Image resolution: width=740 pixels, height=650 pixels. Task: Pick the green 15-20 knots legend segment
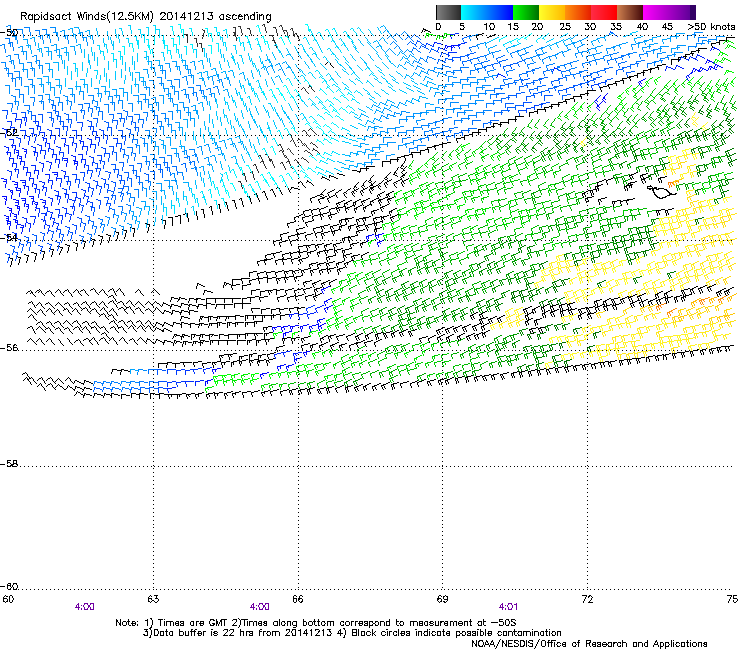(526, 12)
